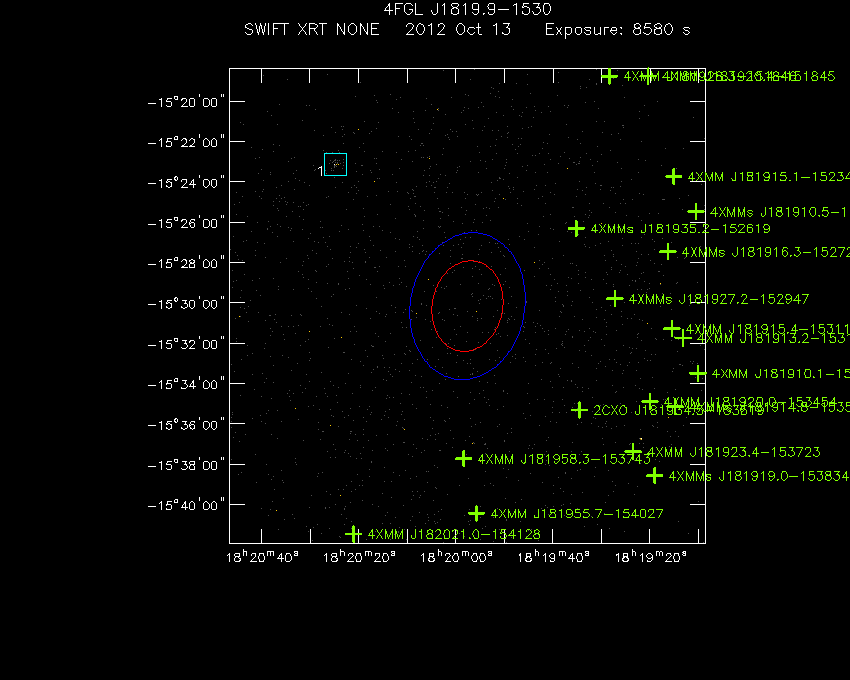The height and width of the screenshot is (680, 850).
Task: Pick the cross marker of 4XMM J182021.0-154128
Action: tap(353, 534)
